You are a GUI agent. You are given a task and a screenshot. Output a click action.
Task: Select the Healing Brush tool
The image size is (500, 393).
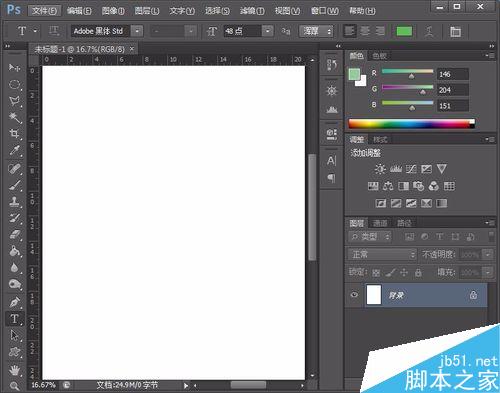[14, 168]
